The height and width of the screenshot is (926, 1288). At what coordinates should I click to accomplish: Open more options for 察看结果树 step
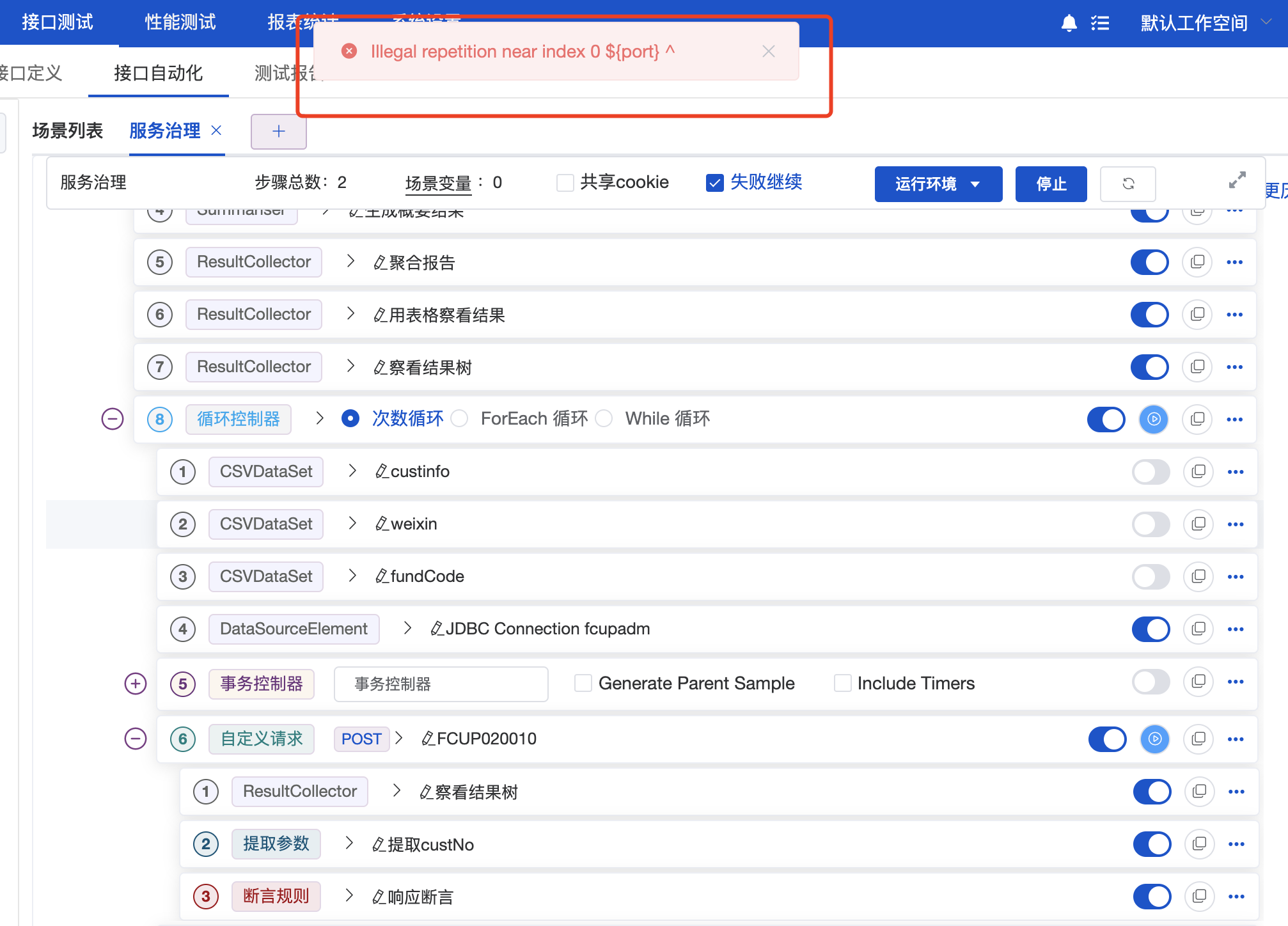1234,366
